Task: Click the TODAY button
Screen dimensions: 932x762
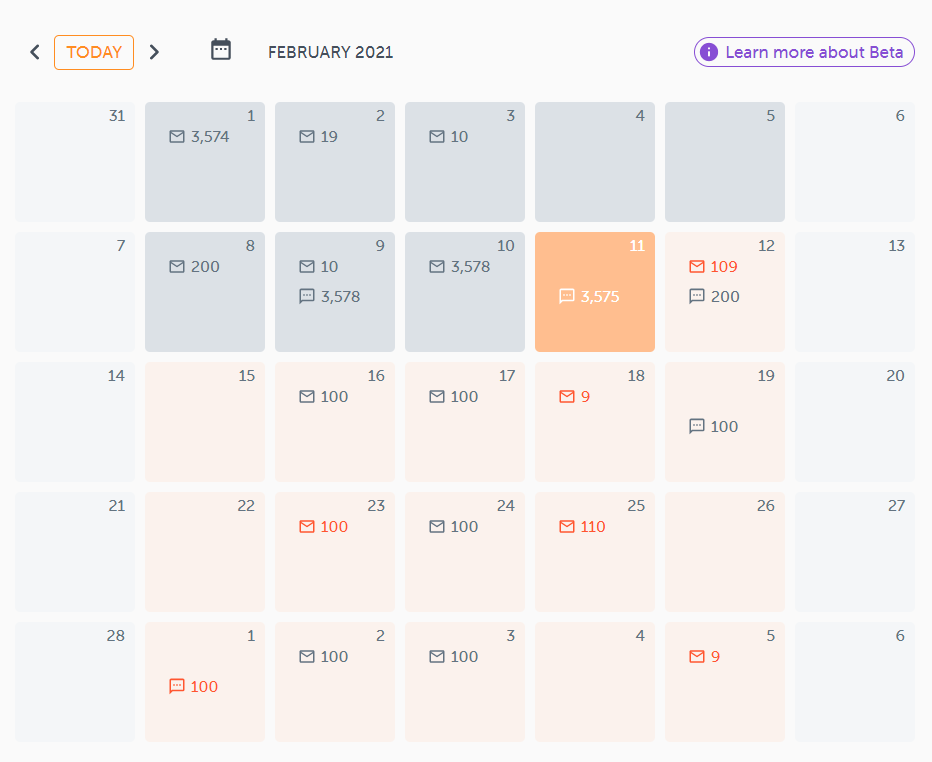Action: (93, 51)
